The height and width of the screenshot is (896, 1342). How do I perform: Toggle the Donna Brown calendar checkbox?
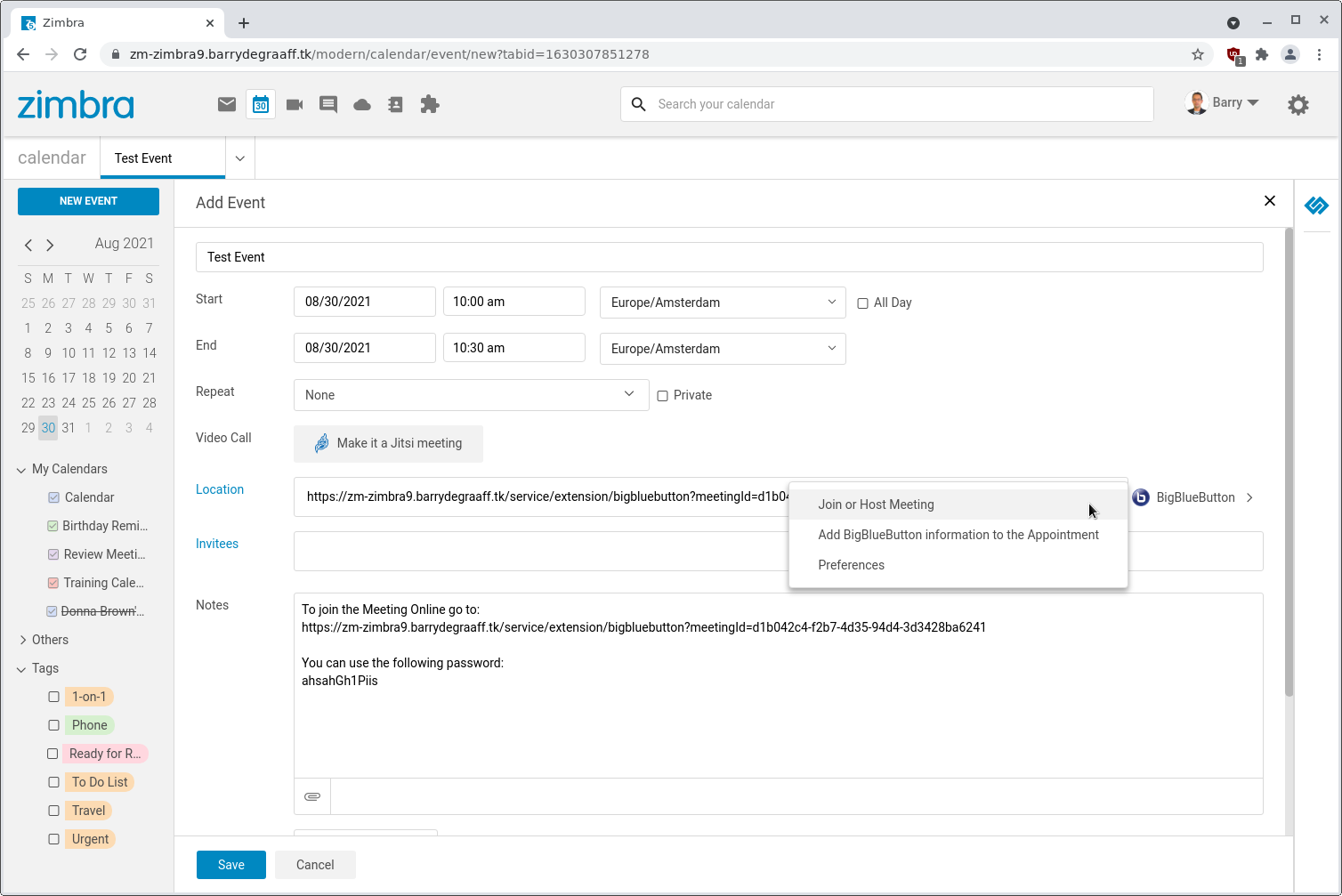pos(52,611)
